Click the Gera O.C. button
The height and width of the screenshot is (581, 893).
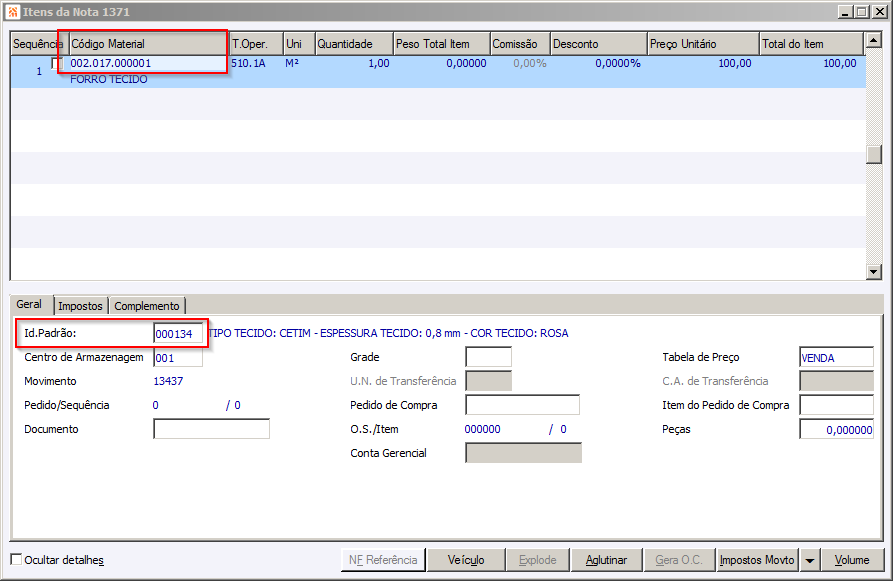click(679, 560)
